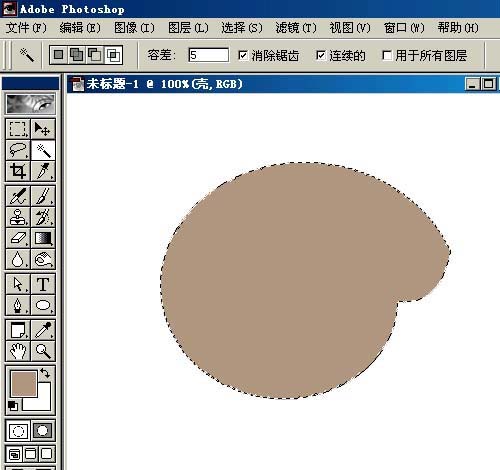Select the Clone Stamp tool

tap(18, 217)
